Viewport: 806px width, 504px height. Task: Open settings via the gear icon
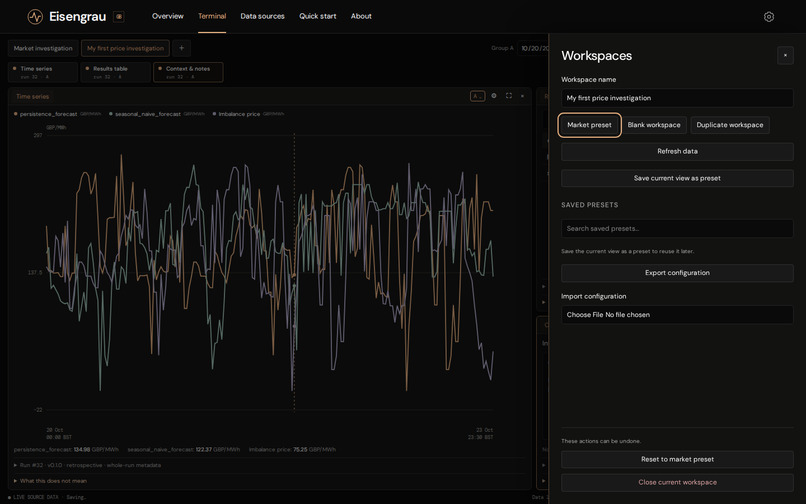tap(768, 16)
